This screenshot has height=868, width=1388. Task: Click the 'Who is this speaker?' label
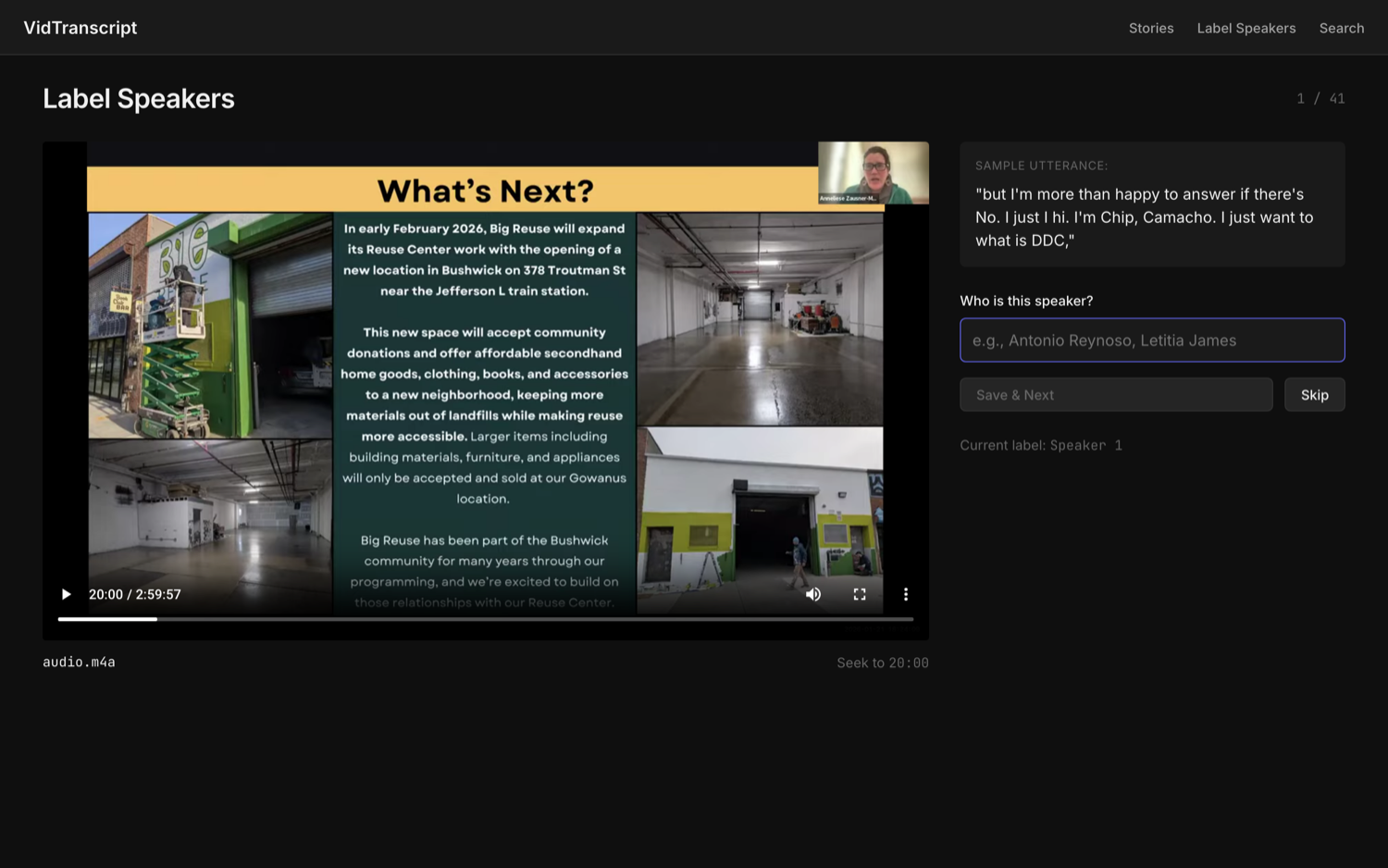point(1026,301)
